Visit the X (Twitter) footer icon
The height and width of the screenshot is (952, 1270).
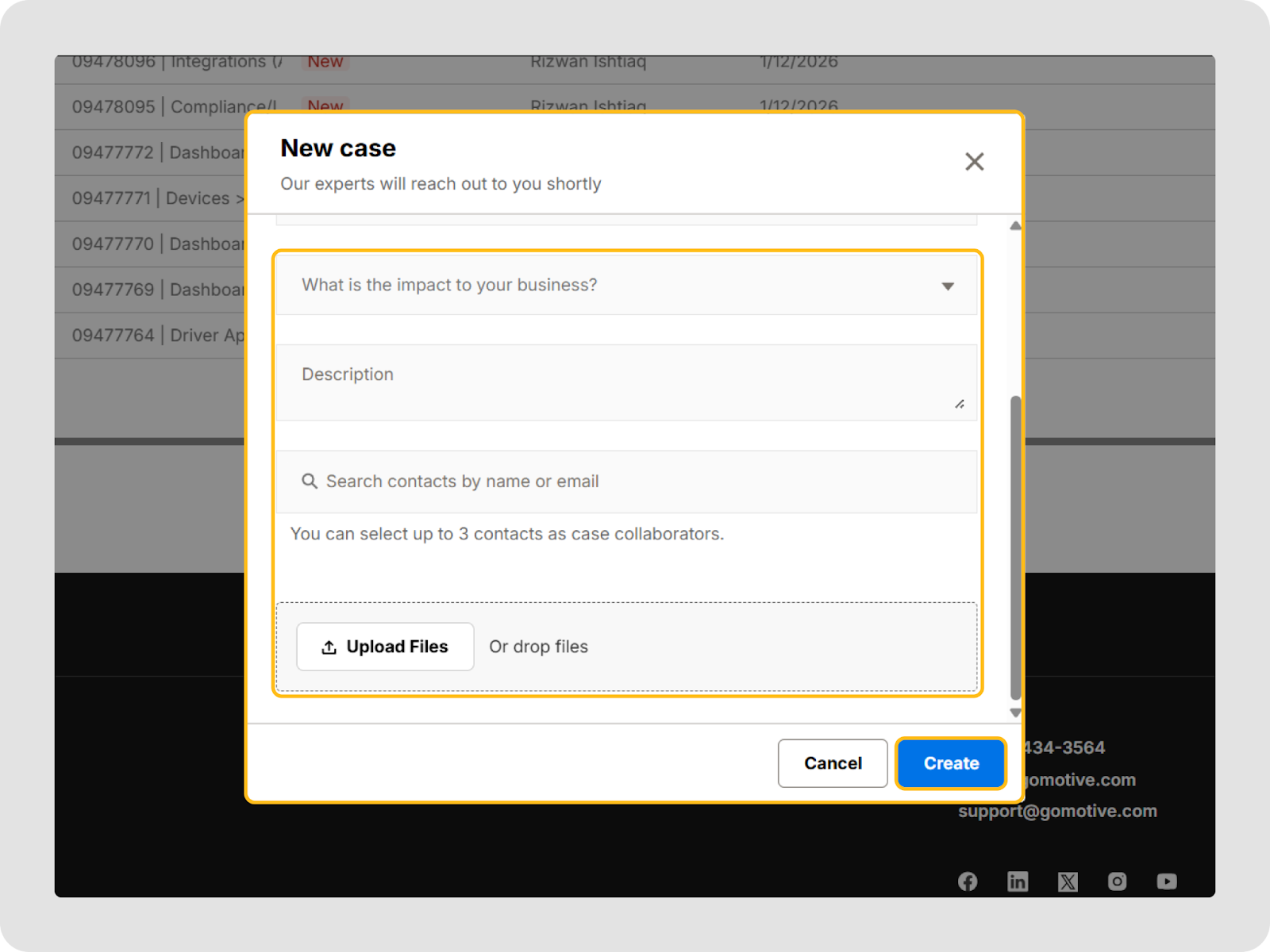pos(1068,881)
